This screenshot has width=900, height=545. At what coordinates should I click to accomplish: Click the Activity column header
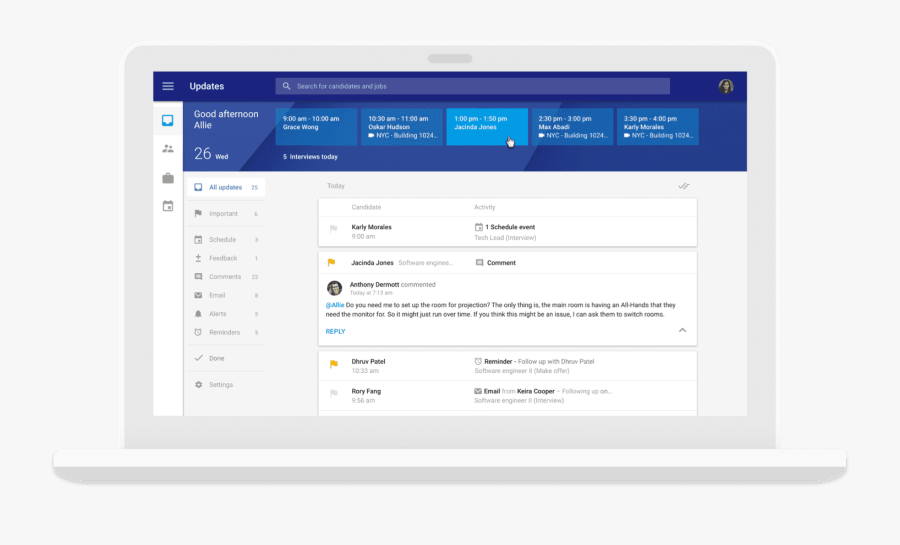[484, 207]
